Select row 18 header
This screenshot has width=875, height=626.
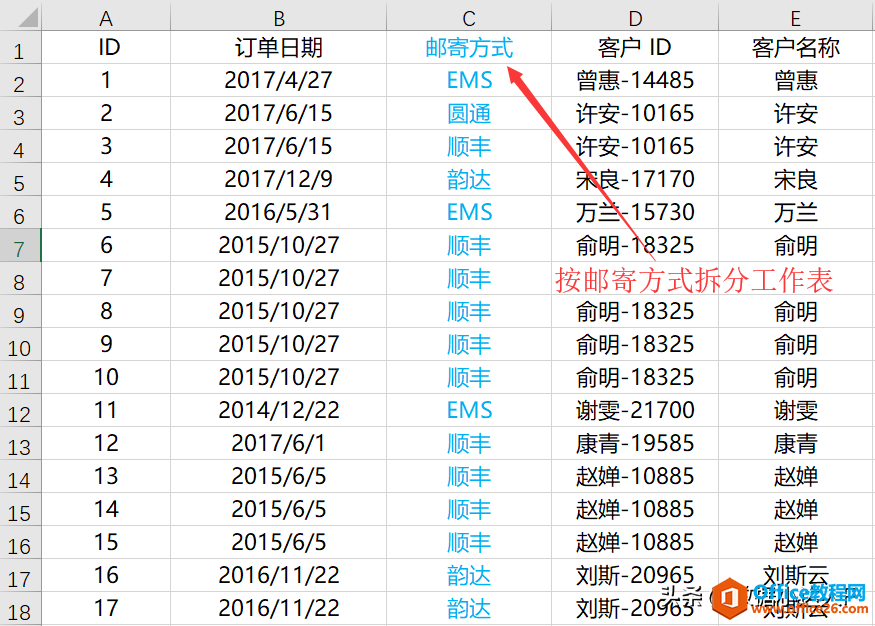click(x=20, y=610)
